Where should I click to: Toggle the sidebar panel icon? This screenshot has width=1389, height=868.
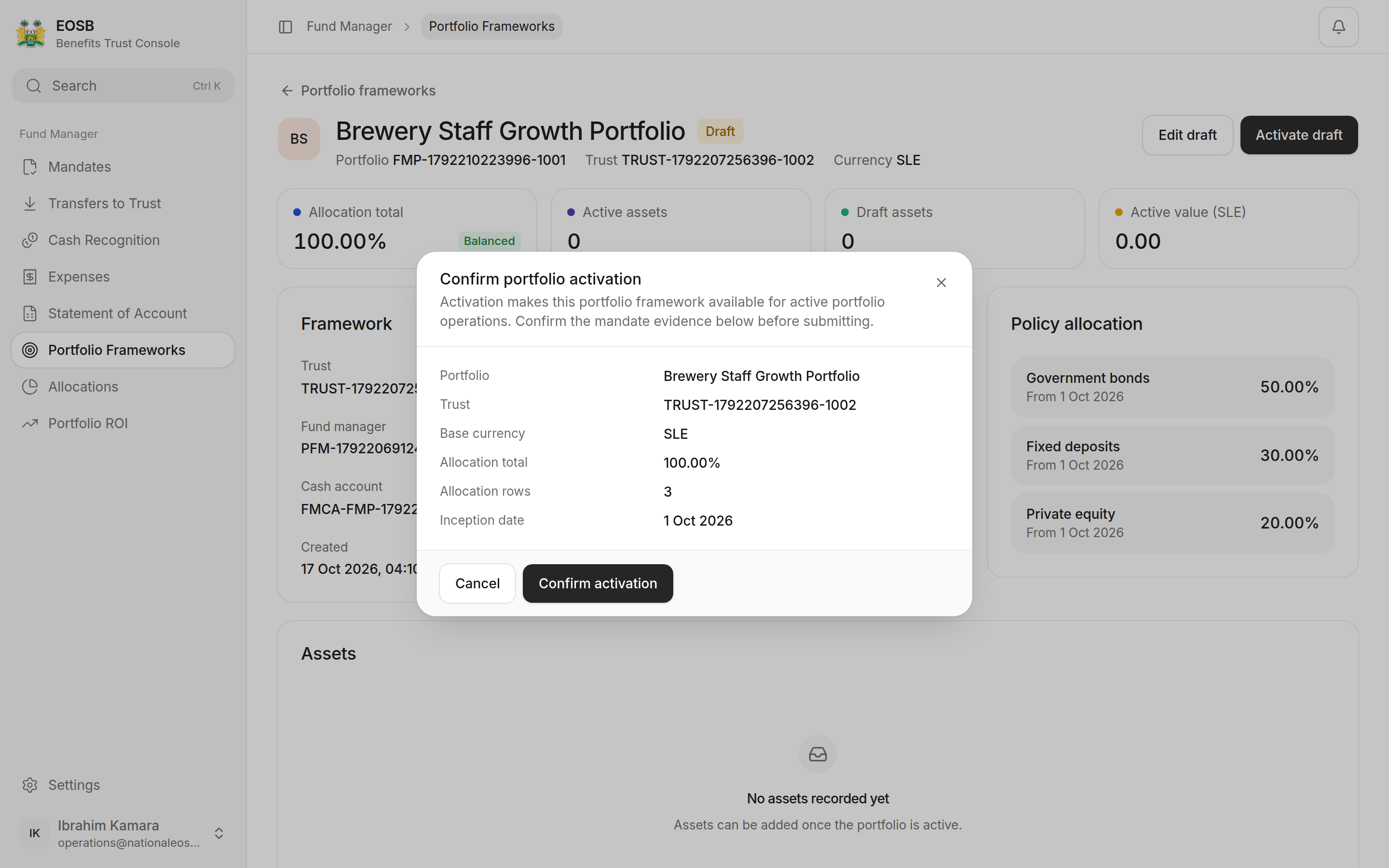[285, 27]
